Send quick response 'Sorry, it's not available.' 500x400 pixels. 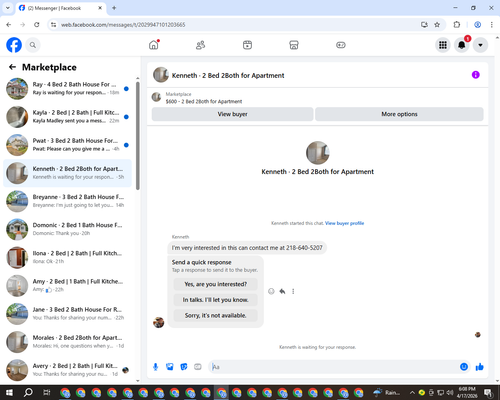click(215, 315)
